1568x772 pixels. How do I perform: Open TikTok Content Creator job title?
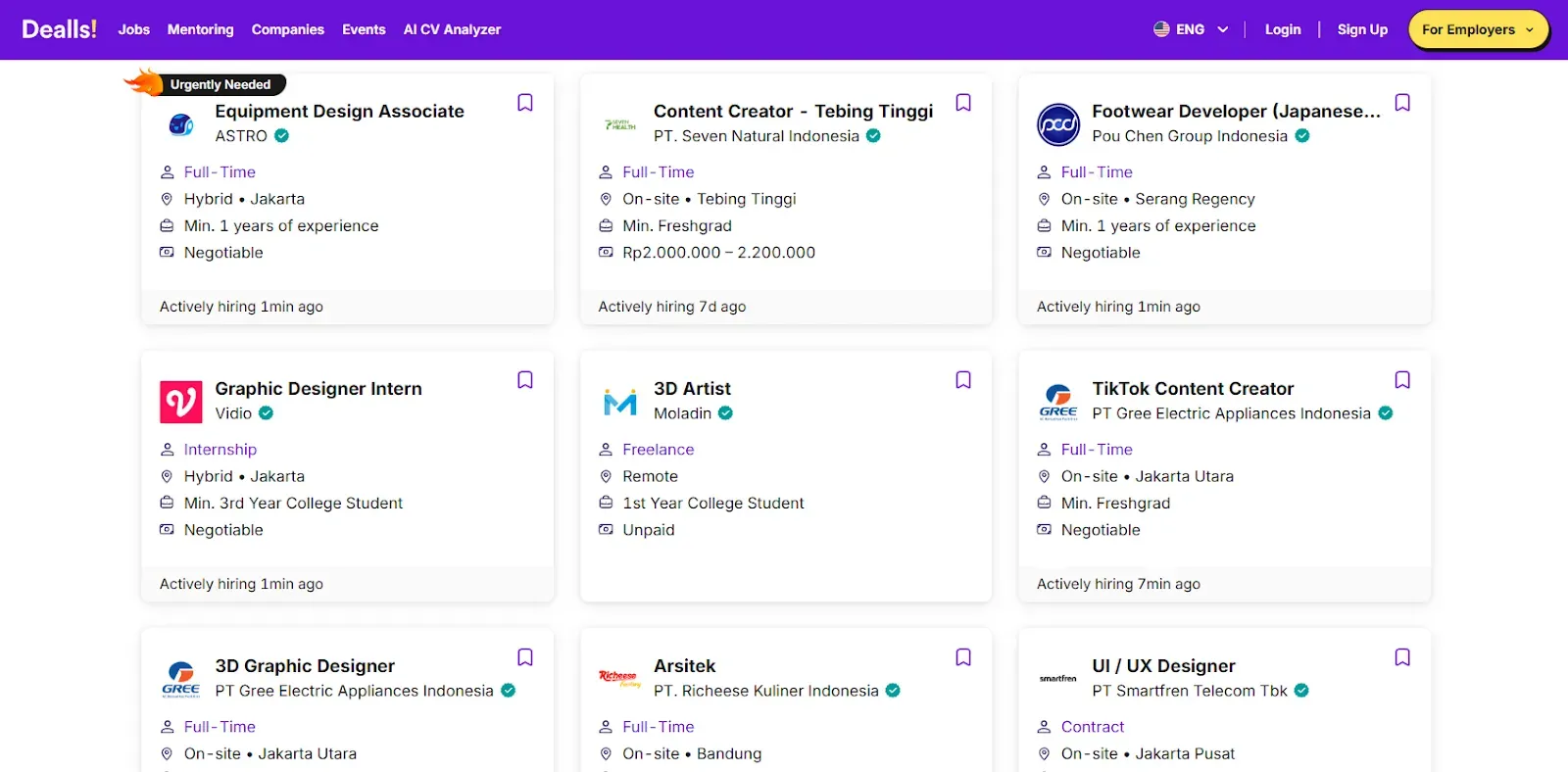coord(1193,389)
